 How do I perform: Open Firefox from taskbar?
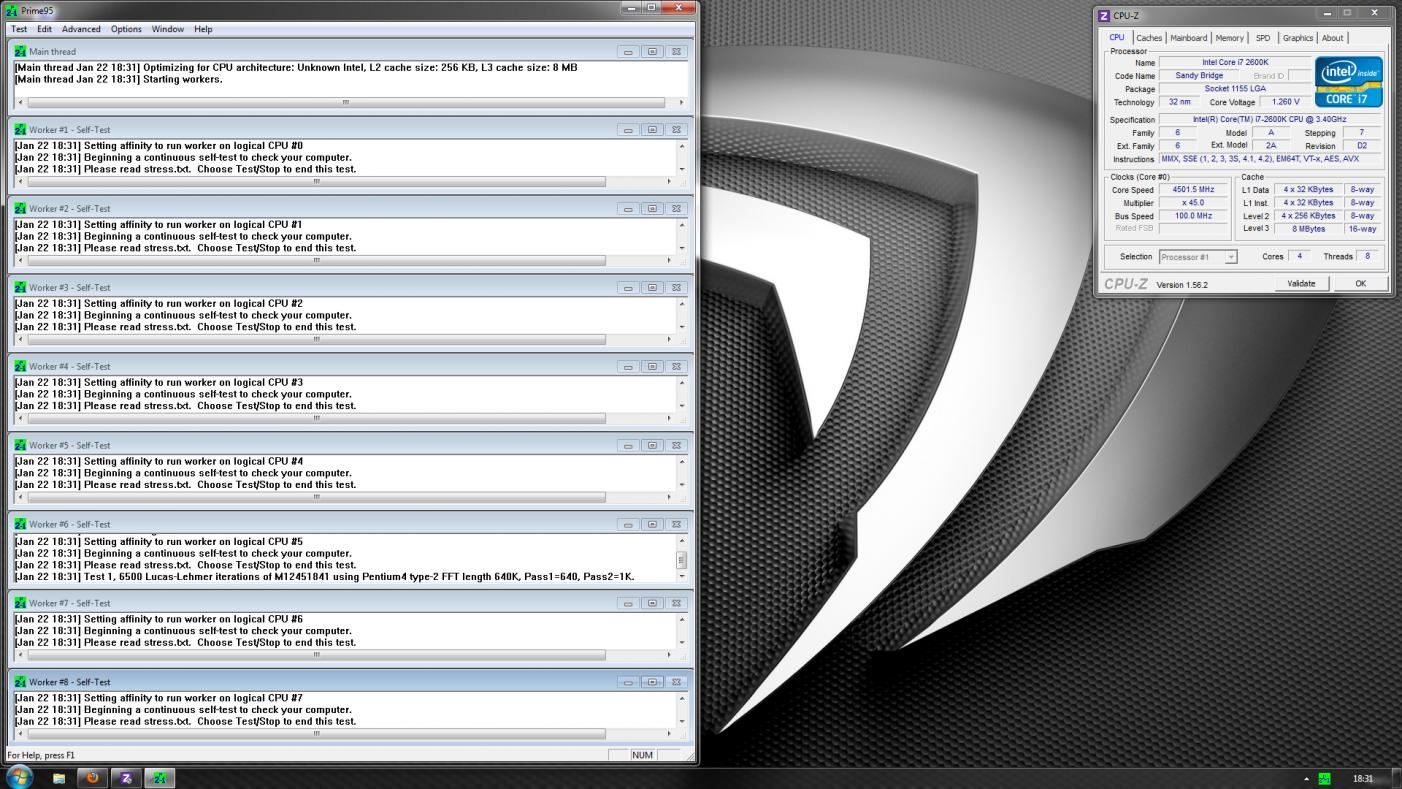[x=93, y=778]
